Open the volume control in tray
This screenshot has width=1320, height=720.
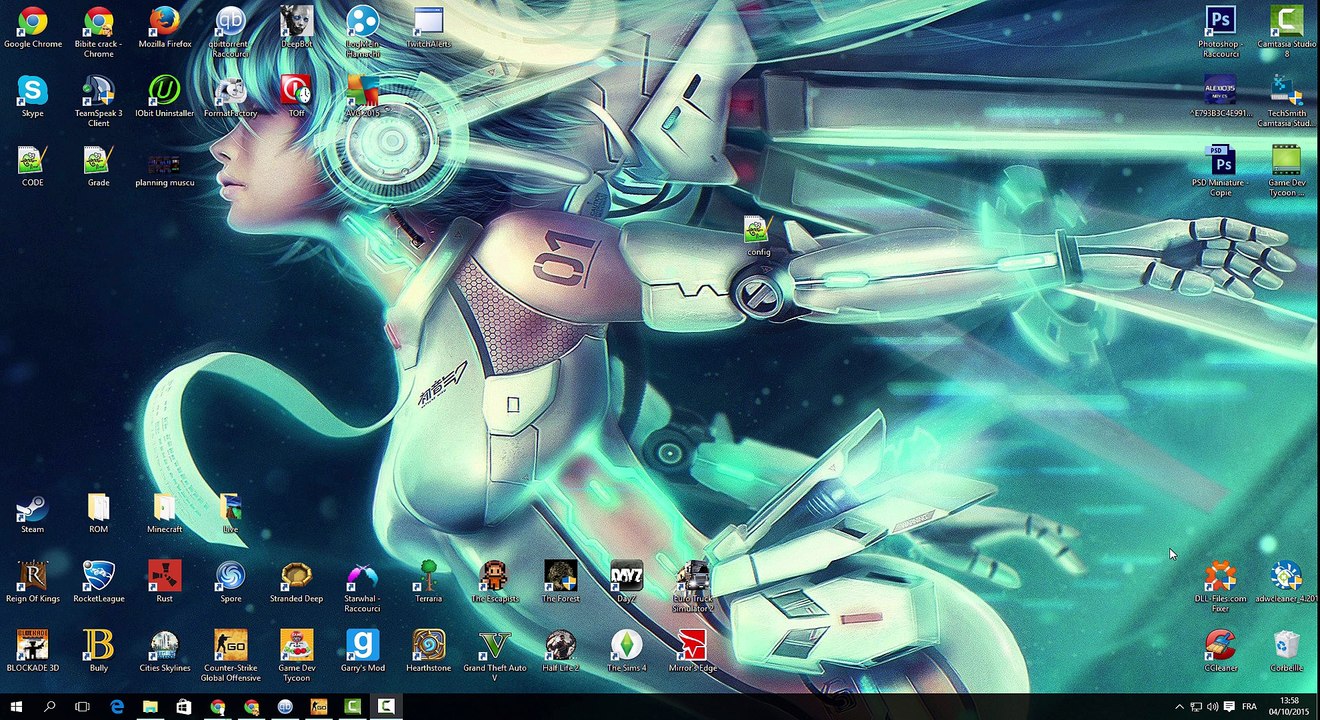click(x=1212, y=707)
